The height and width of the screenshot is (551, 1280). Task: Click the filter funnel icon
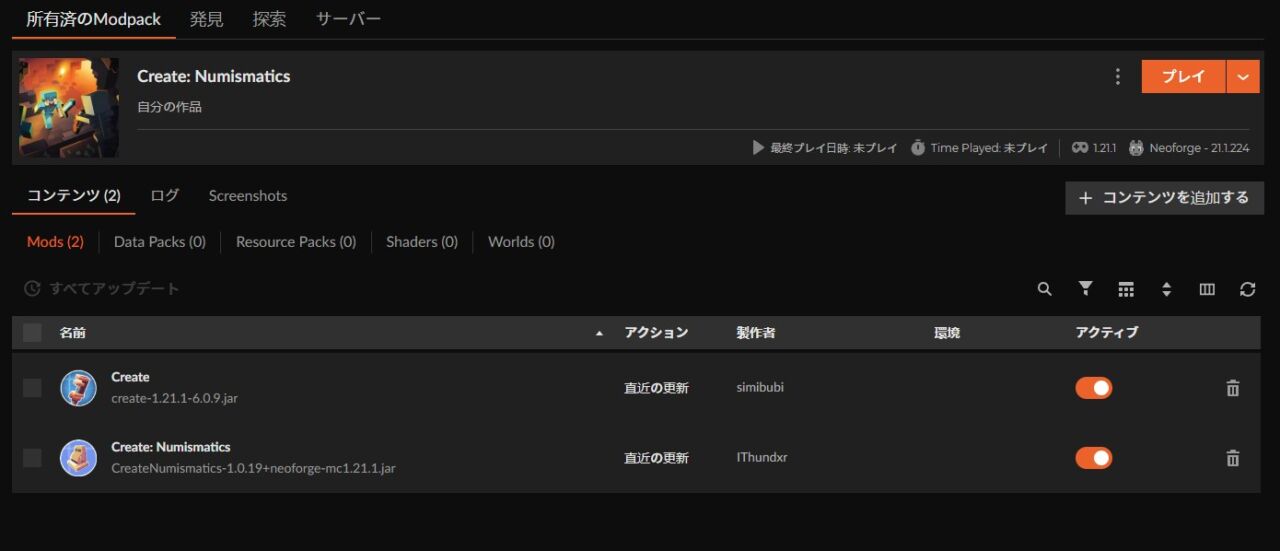pyautogui.click(x=1085, y=289)
